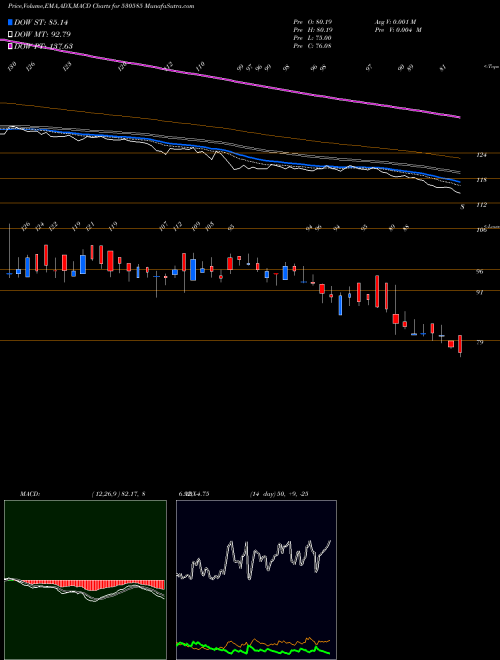Select the 'DOW MT: 92.79' legend text

point(43,34)
